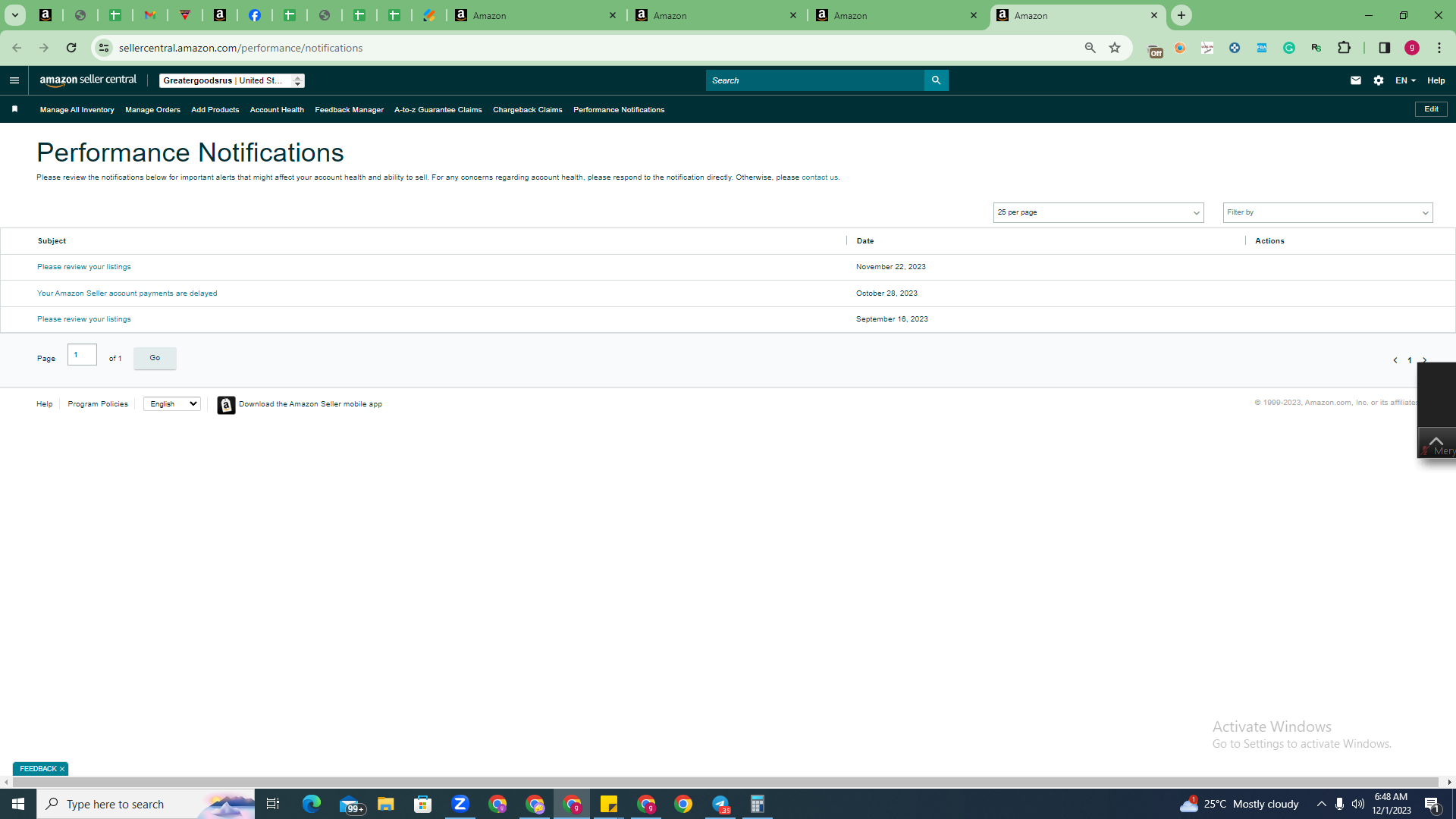Open Add Products menu item

point(215,110)
